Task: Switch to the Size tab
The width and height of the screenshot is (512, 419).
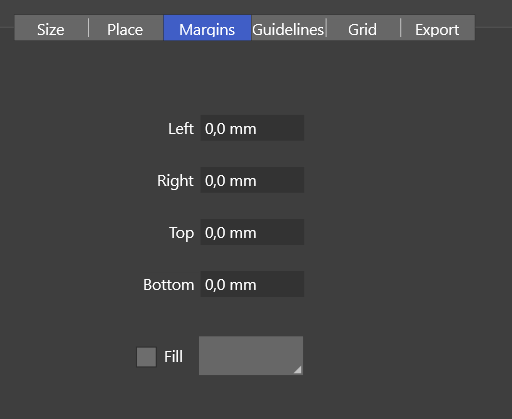Action: pos(51,28)
